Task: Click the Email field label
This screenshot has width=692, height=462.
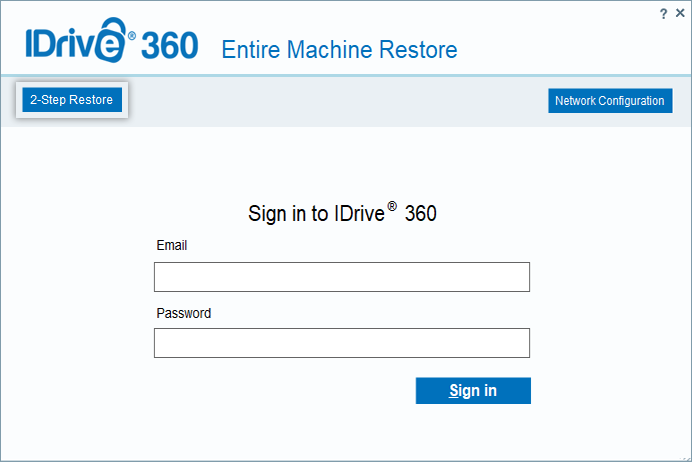Action: click(172, 245)
